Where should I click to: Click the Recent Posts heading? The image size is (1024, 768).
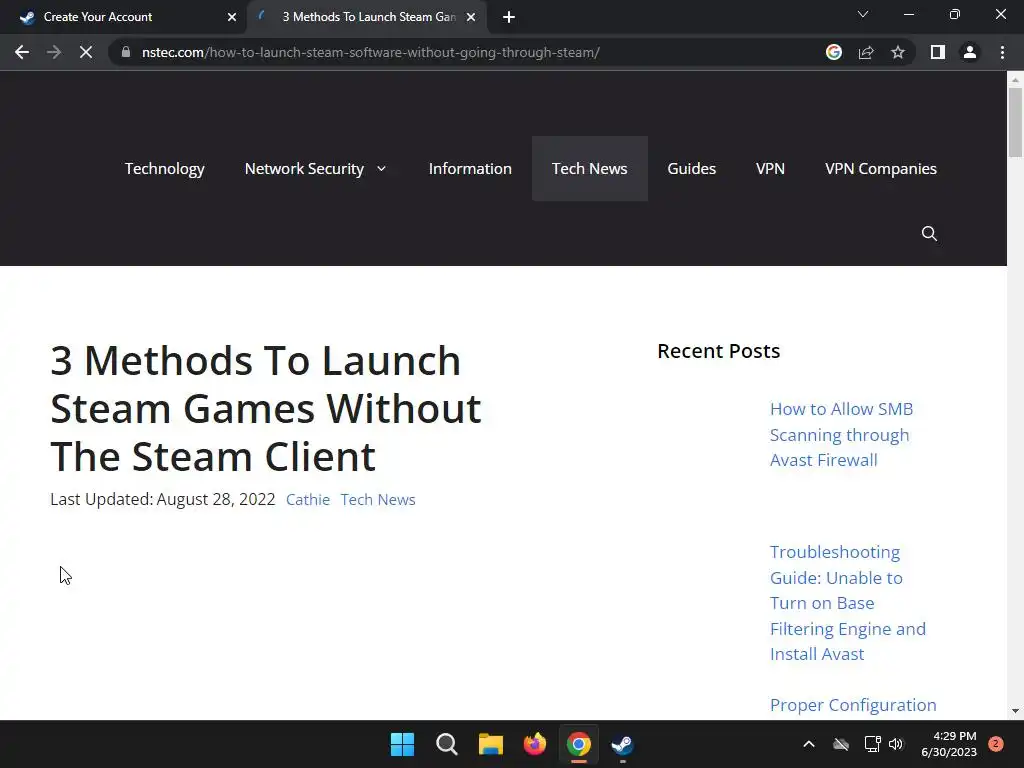(718, 351)
